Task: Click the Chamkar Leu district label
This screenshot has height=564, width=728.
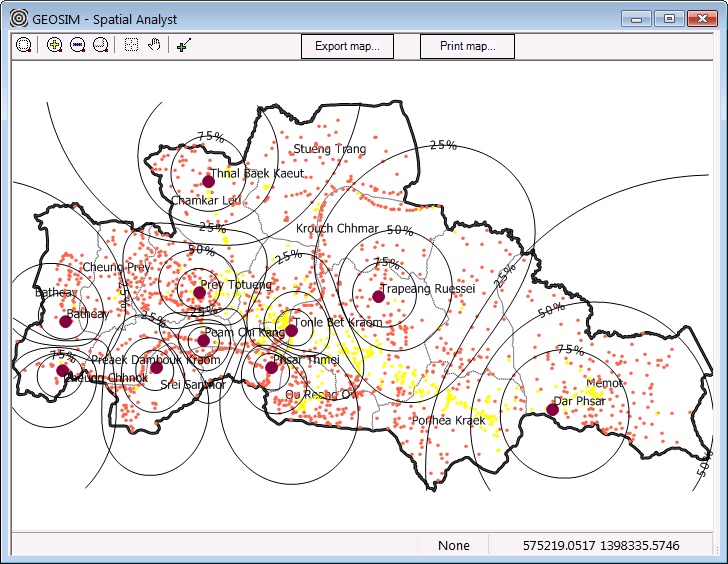Action: tap(206, 201)
